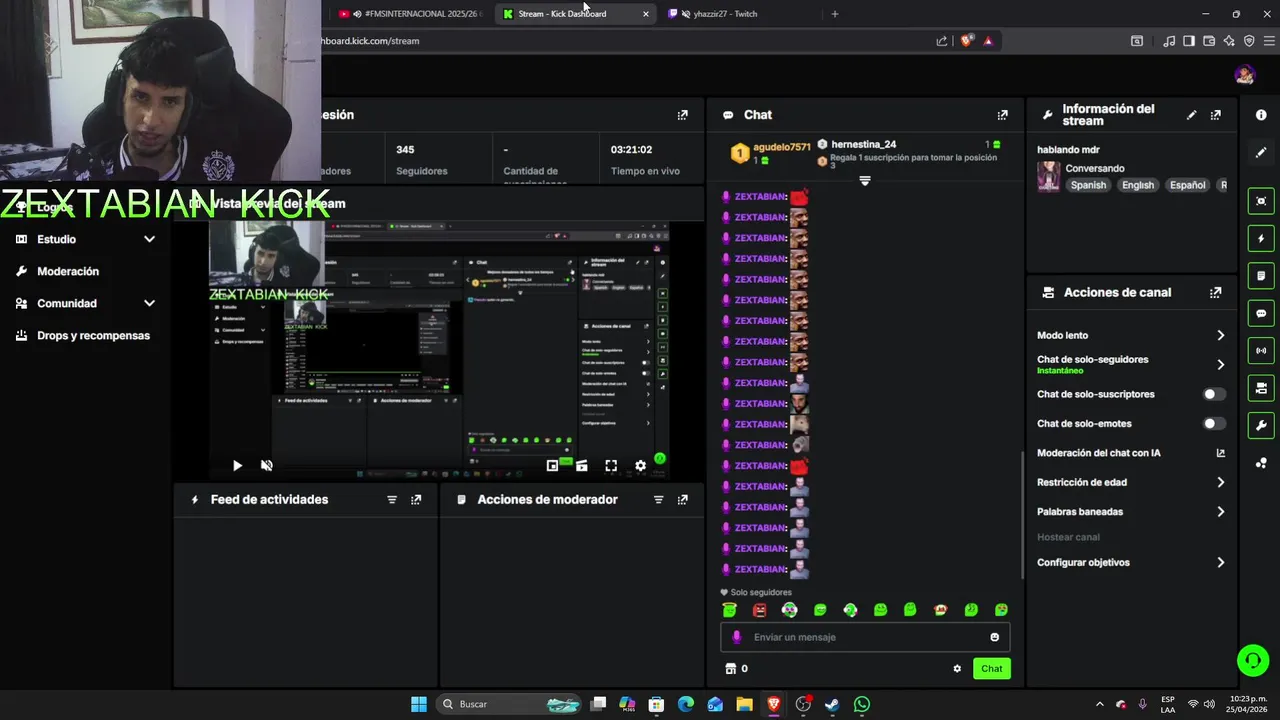Open the chat shop icon
Viewport: 1280px width, 720px height.
point(730,669)
